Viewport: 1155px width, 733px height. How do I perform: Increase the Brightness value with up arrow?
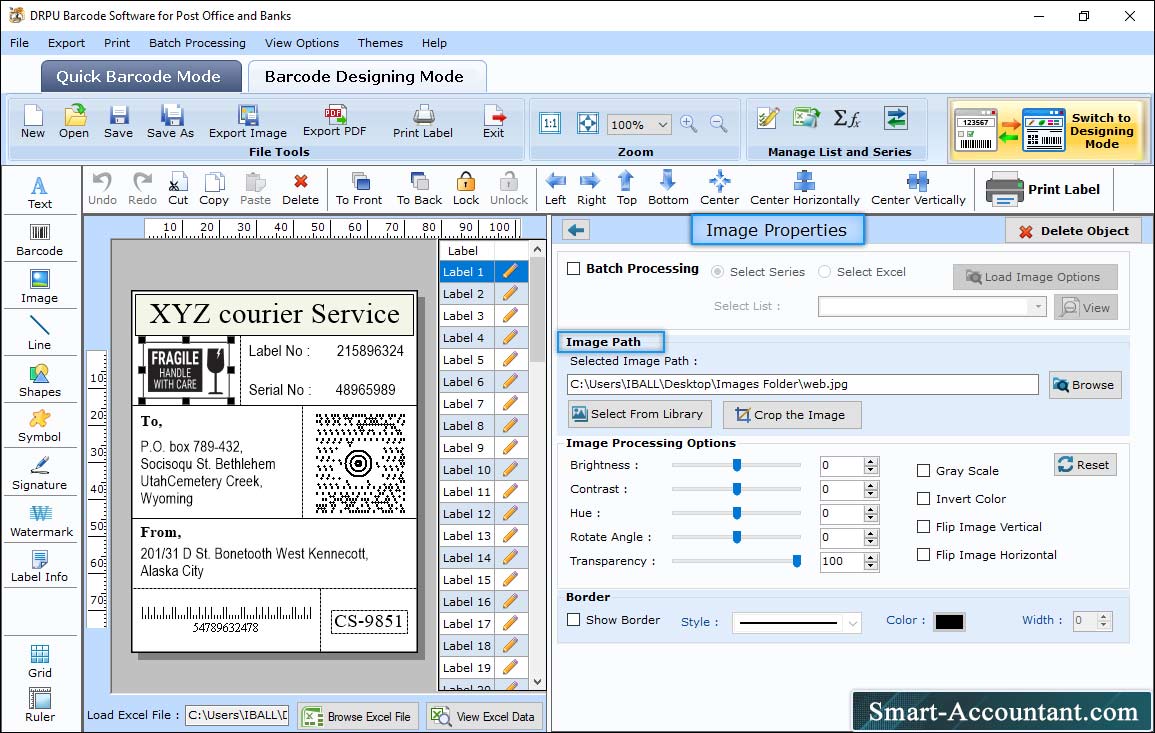871,461
